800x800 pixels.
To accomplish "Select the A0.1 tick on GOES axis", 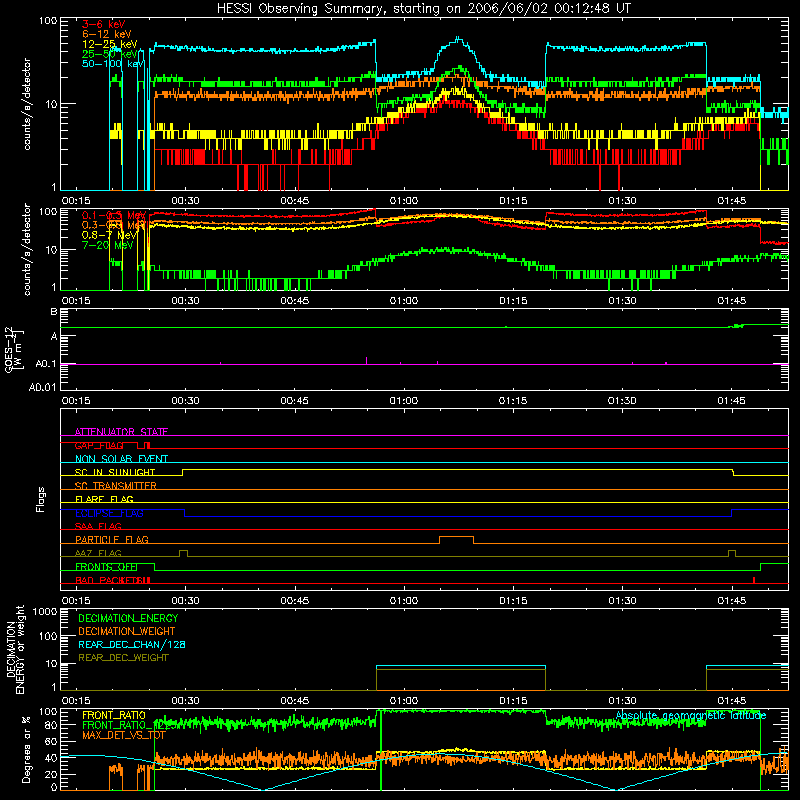I will coord(46,364).
